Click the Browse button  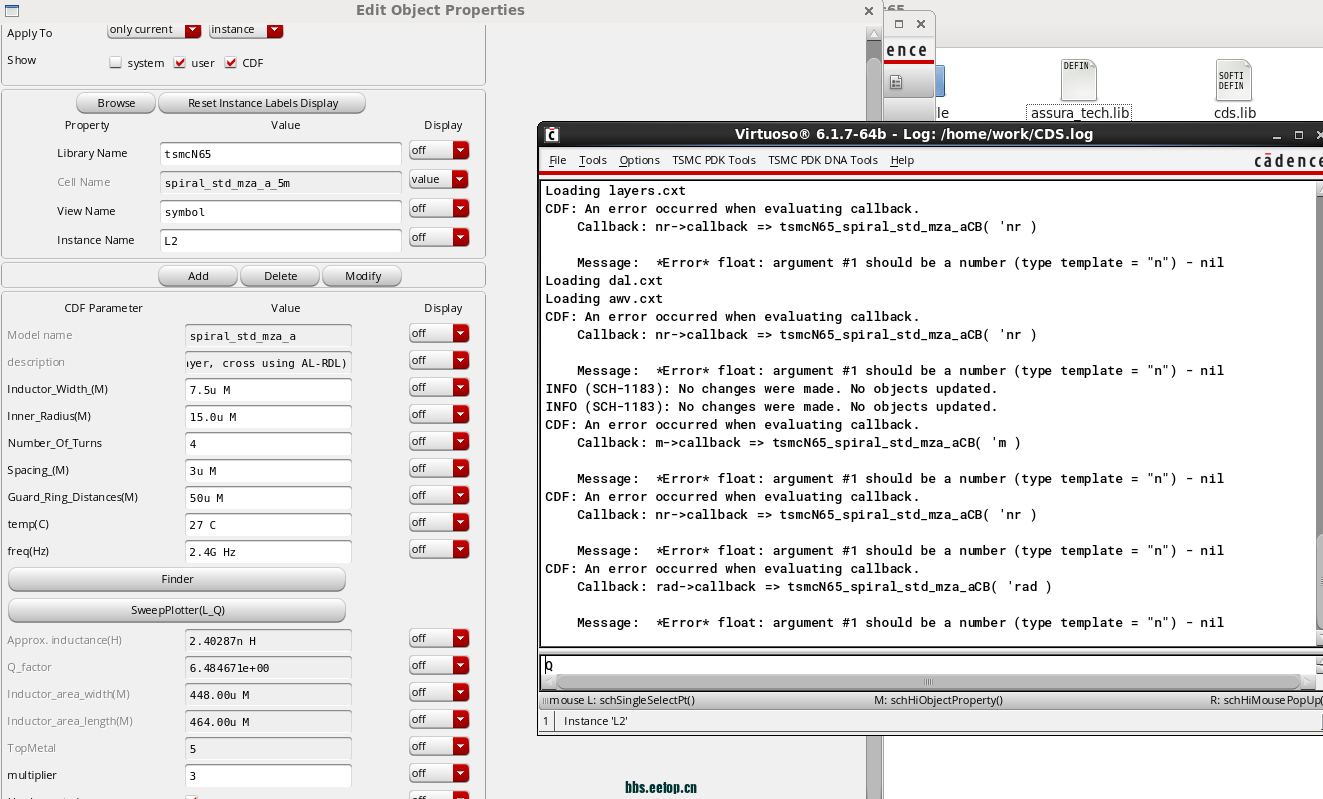[116, 103]
